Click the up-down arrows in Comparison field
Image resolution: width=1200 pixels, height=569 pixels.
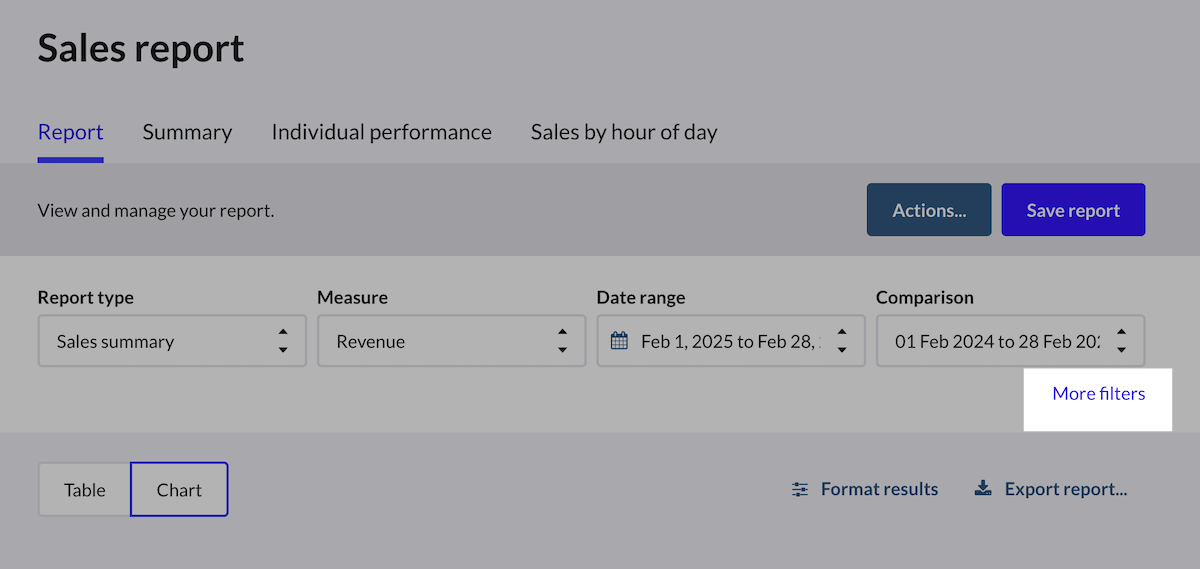tap(1121, 341)
